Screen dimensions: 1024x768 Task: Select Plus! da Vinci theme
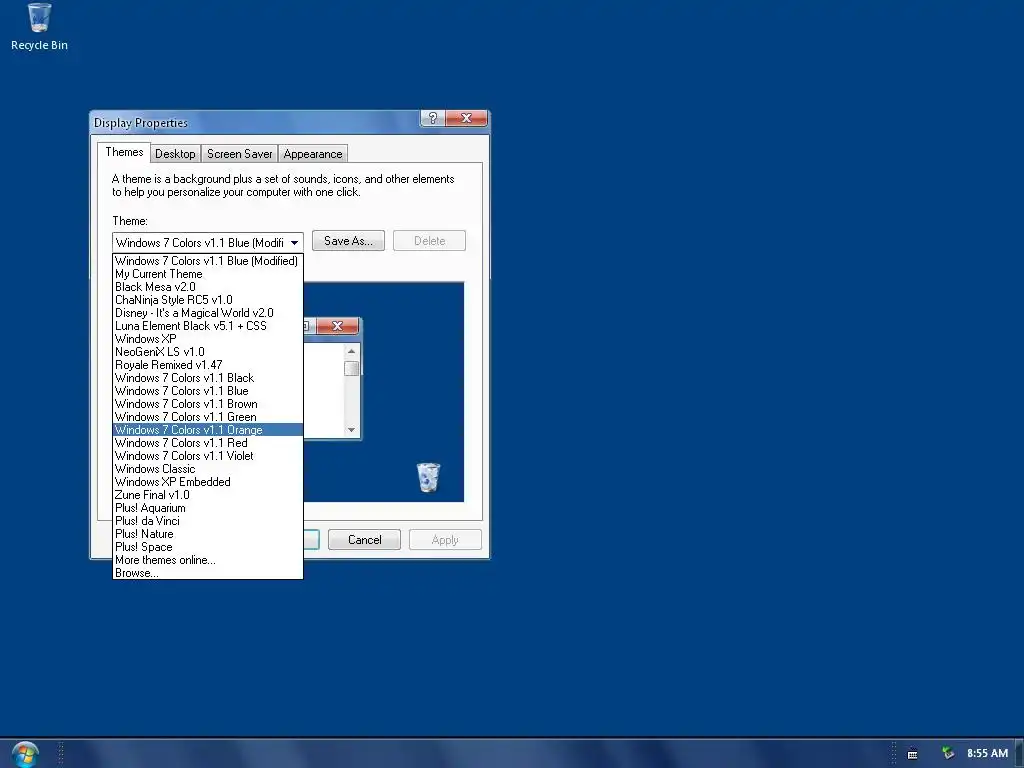(x=208, y=521)
